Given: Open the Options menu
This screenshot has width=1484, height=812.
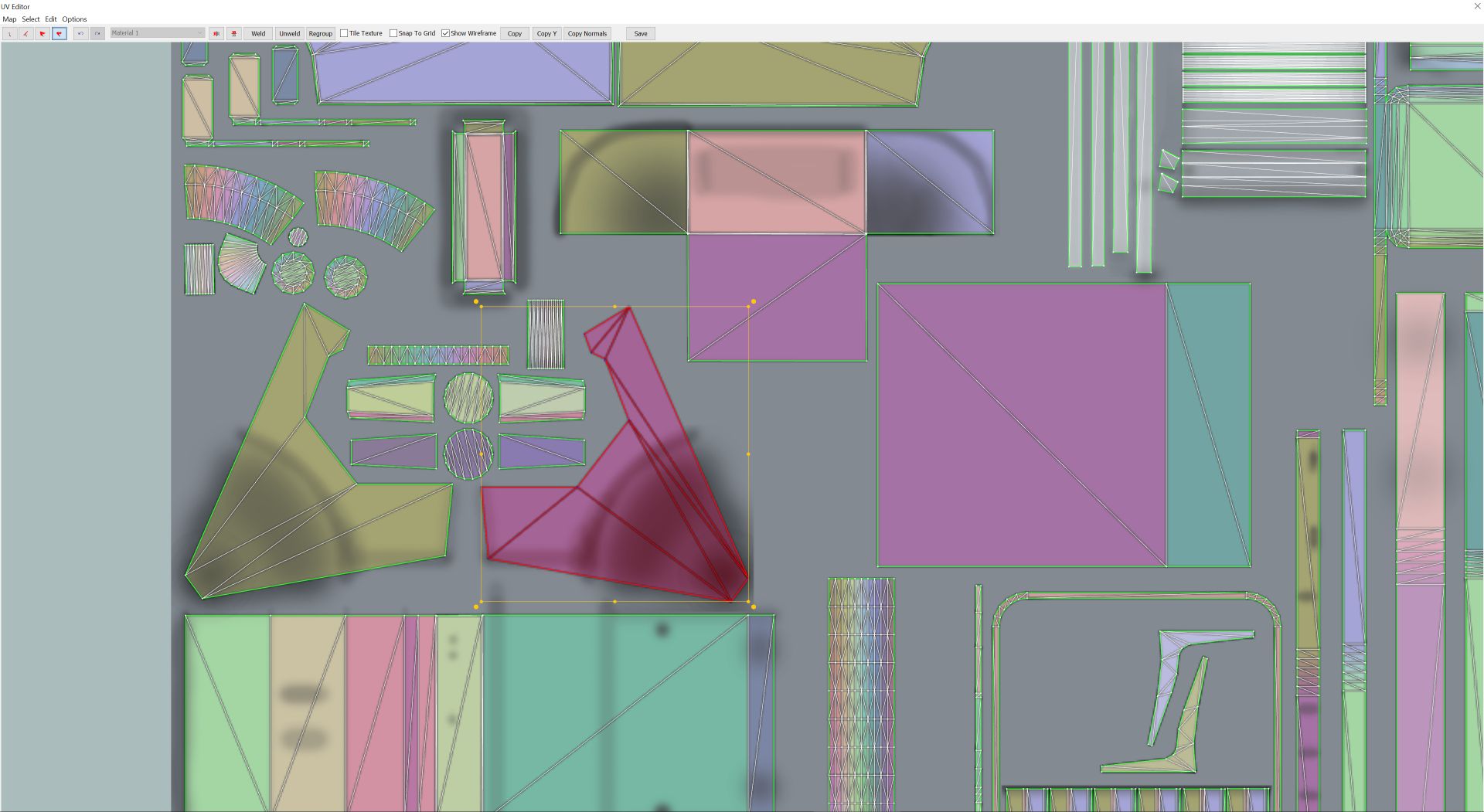Looking at the screenshot, I should tap(74, 19).
